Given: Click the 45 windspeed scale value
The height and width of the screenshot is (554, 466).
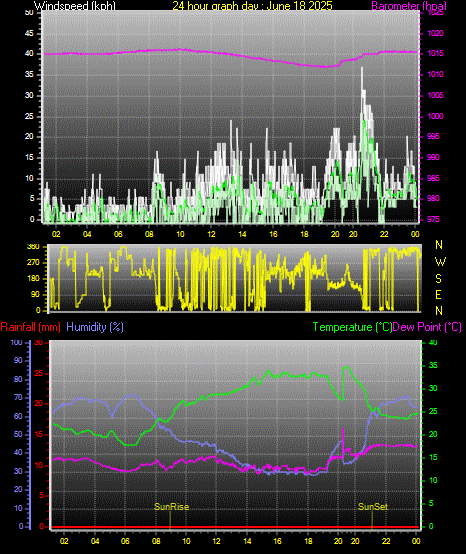Looking at the screenshot, I should coord(29,34).
